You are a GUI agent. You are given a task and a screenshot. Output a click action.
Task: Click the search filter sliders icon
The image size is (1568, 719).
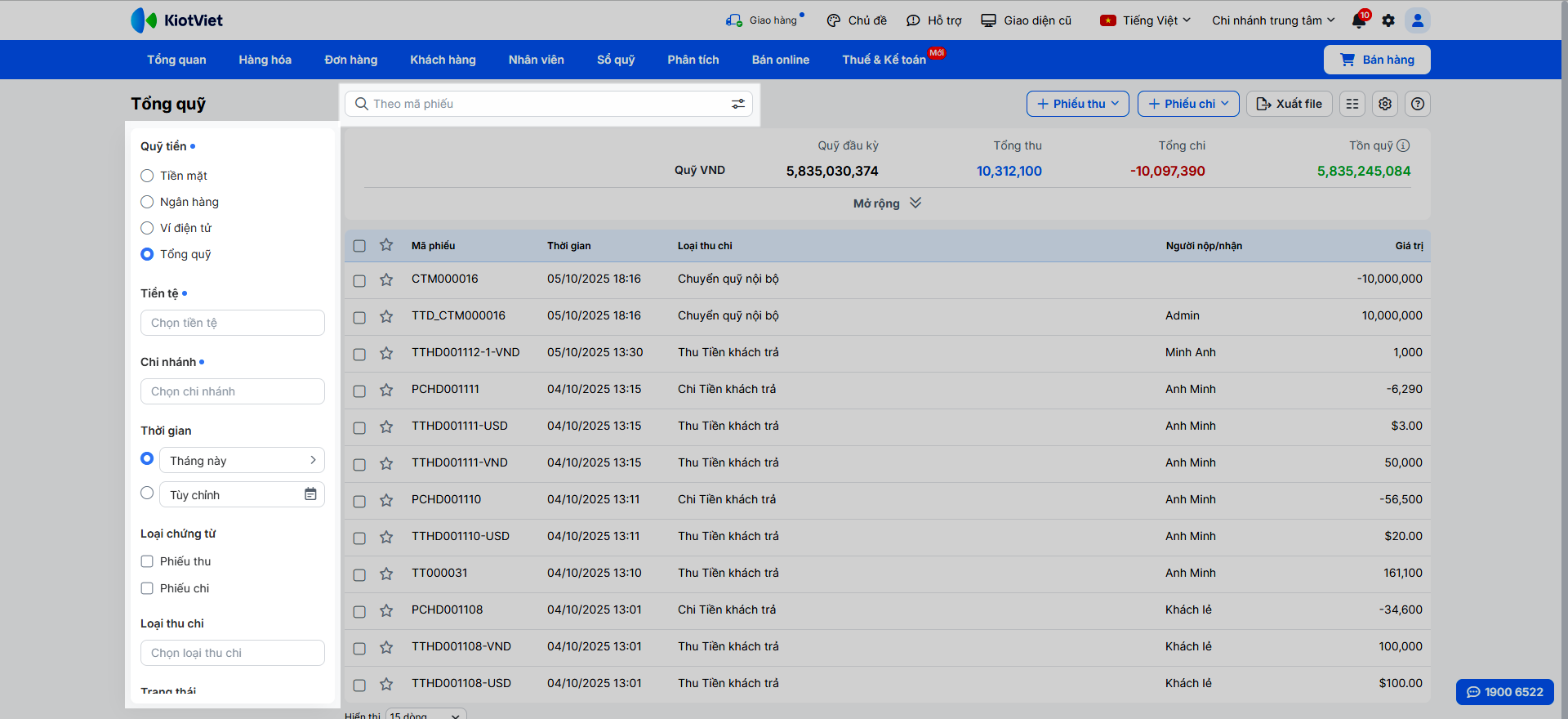pos(738,104)
